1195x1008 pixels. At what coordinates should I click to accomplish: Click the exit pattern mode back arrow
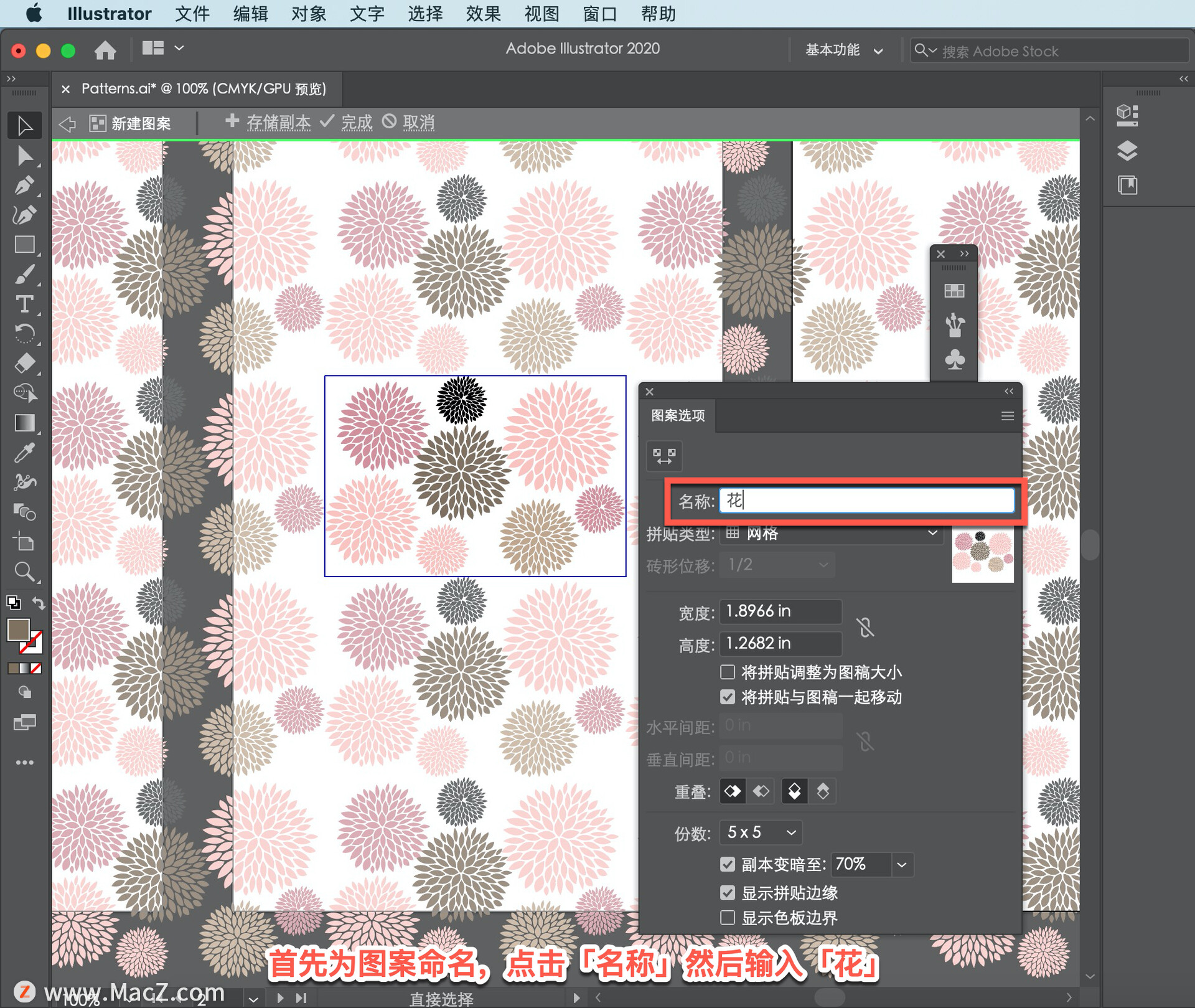tap(67, 123)
